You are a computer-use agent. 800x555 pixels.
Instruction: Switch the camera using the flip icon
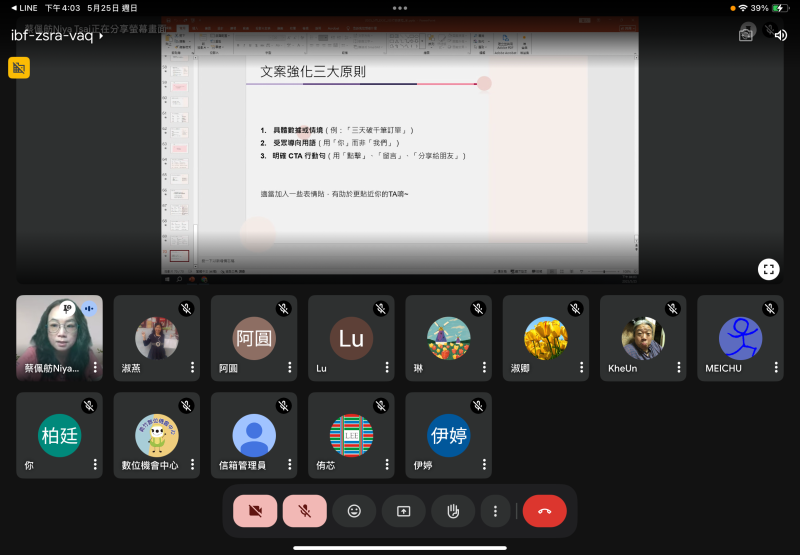(746, 34)
